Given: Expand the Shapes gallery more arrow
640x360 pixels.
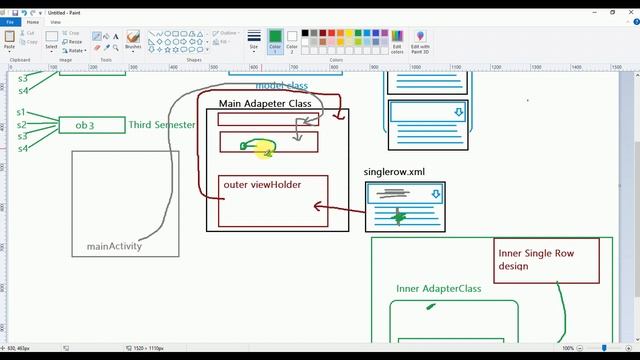Looking at the screenshot, I should tap(207, 49).
